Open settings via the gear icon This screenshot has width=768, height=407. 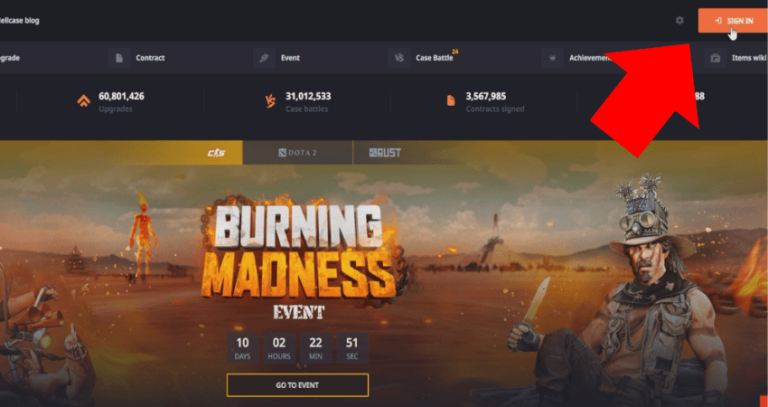pyautogui.click(x=679, y=21)
